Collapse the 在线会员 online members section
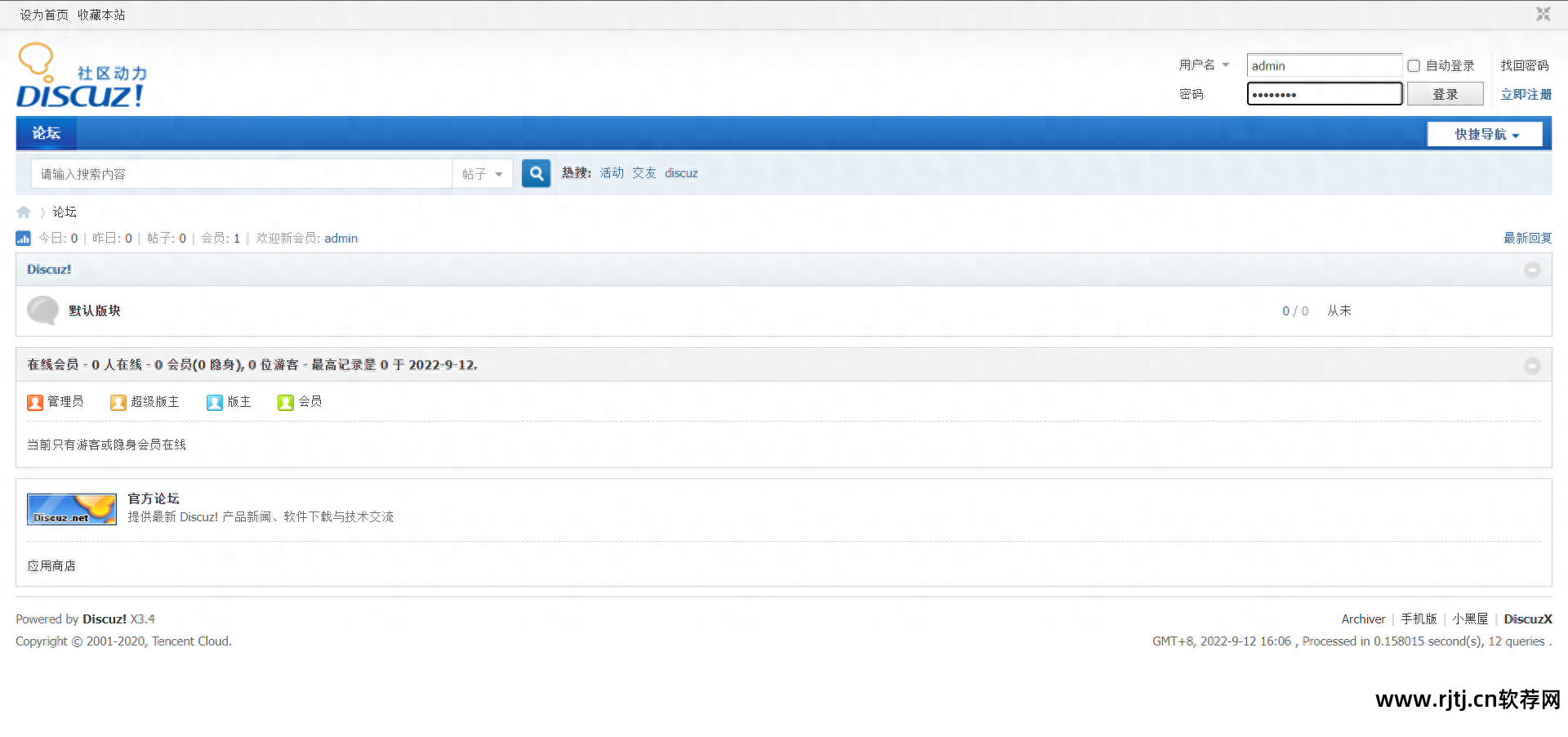Screen dimensions: 1568x737 coord(1532,365)
